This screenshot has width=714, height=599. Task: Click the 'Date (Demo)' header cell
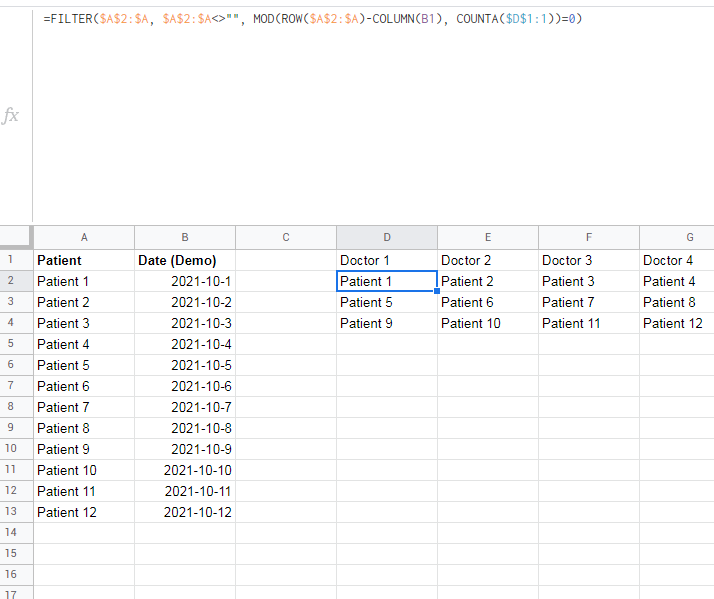pos(185,260)
